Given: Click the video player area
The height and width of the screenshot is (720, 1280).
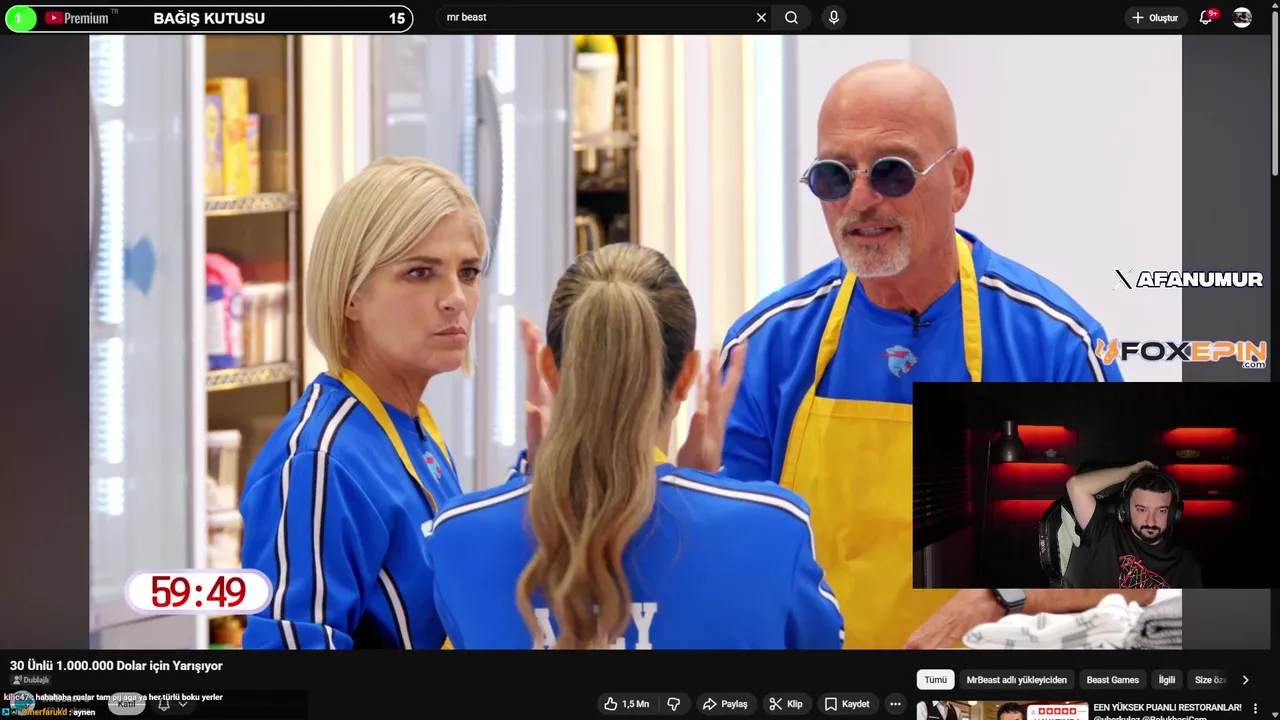Looking at the screenshot, I should click(635, 342).
